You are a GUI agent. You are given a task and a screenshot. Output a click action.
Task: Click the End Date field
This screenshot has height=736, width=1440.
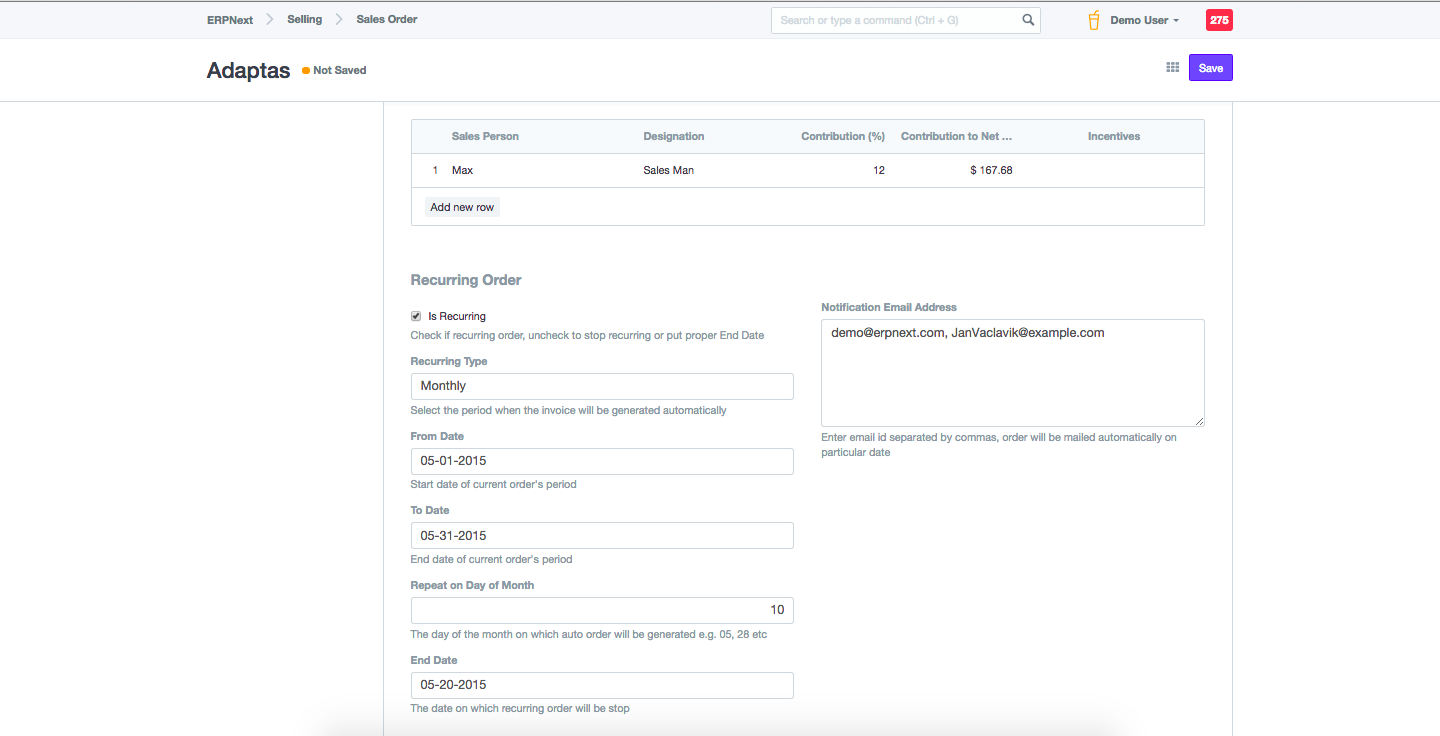pos(602,685)
